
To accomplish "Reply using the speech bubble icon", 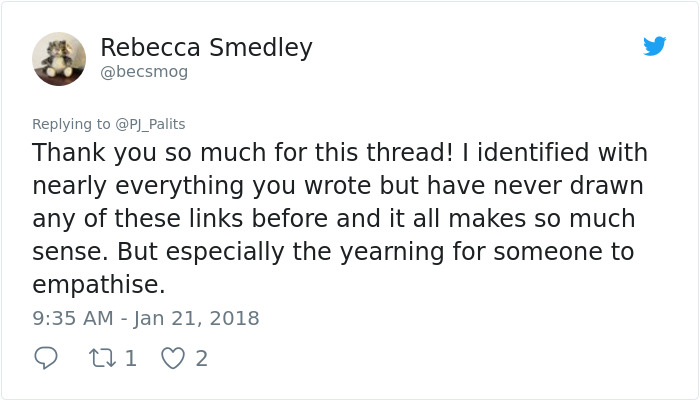I will pyautogui.click(x=46, y=358).
